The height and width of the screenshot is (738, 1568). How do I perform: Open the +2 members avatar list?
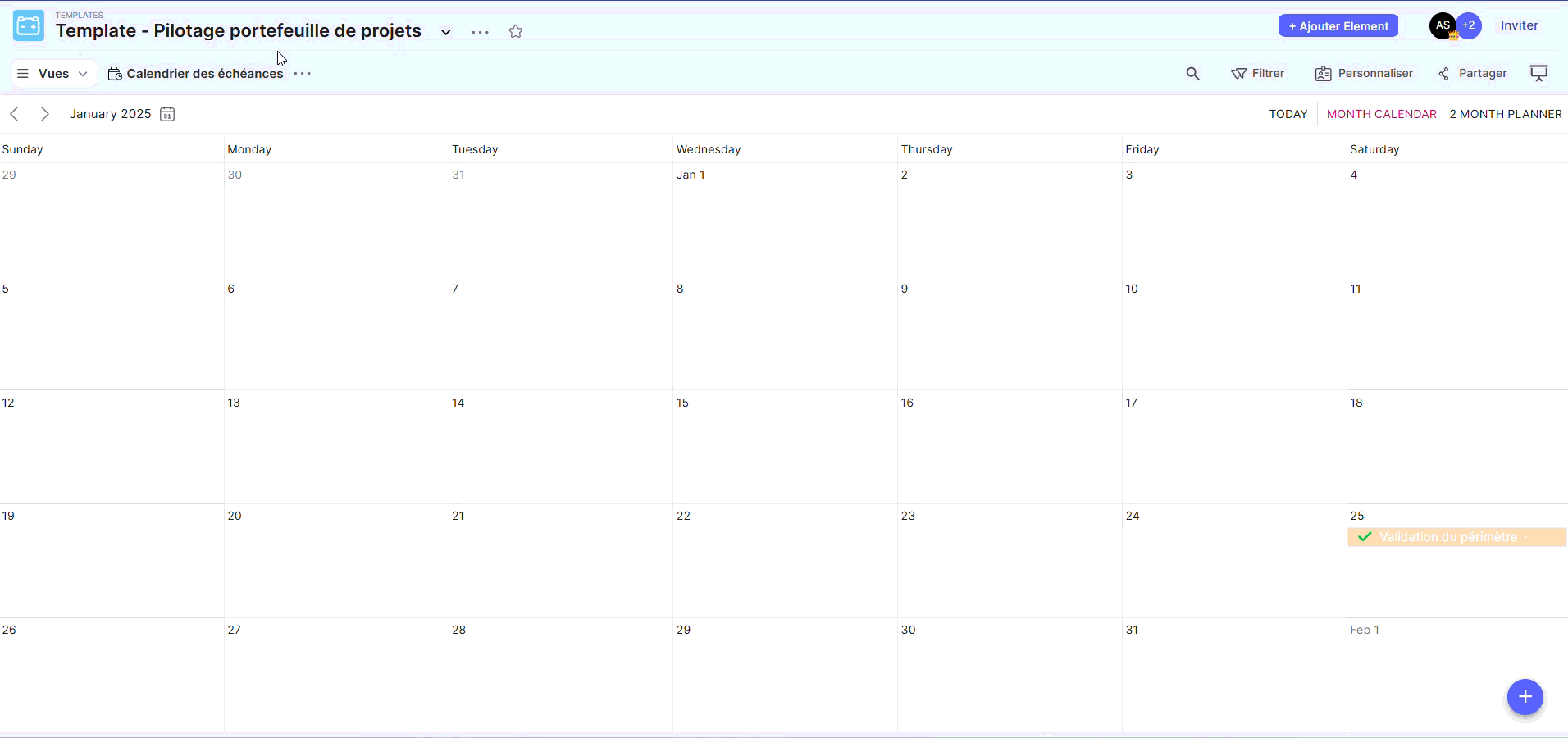[x=1469, y=25]
